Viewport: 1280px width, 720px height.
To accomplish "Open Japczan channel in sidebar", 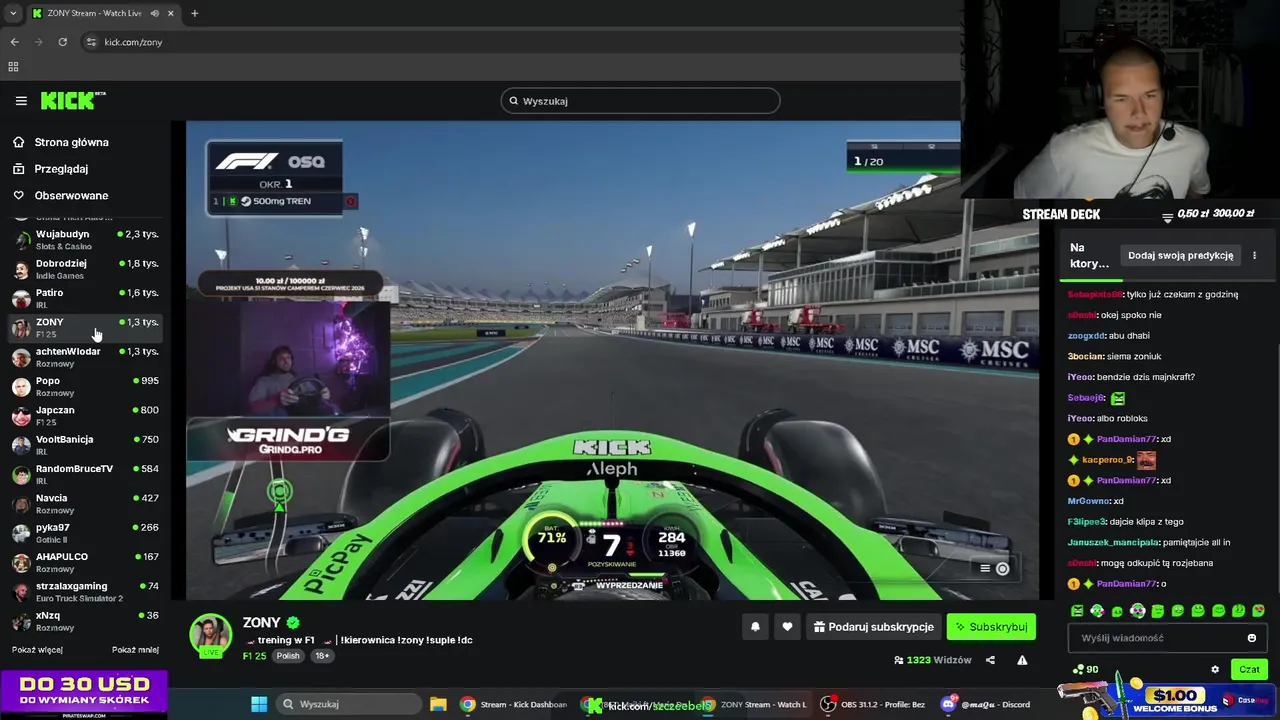I will [85, 415].
